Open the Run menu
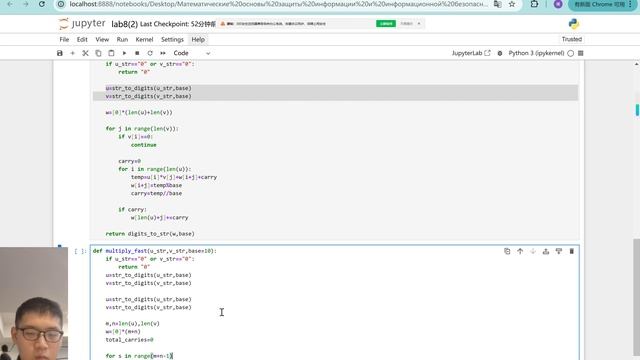This screenshot has width=640, height=360. point(122,40)
